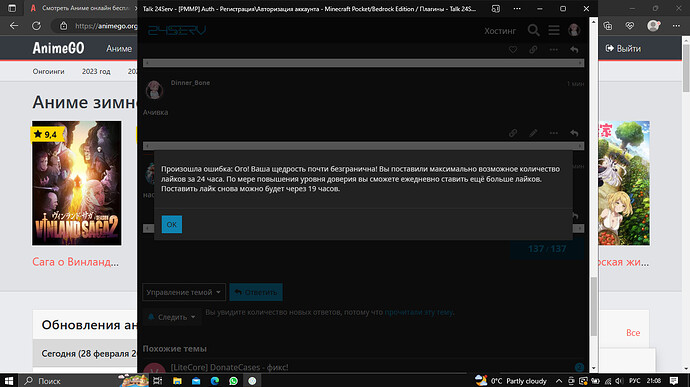The width and height of the screenshot is (690, 387).
Task: Go back in the AnimeGO browser window
Action: click(x=14, y=26)
